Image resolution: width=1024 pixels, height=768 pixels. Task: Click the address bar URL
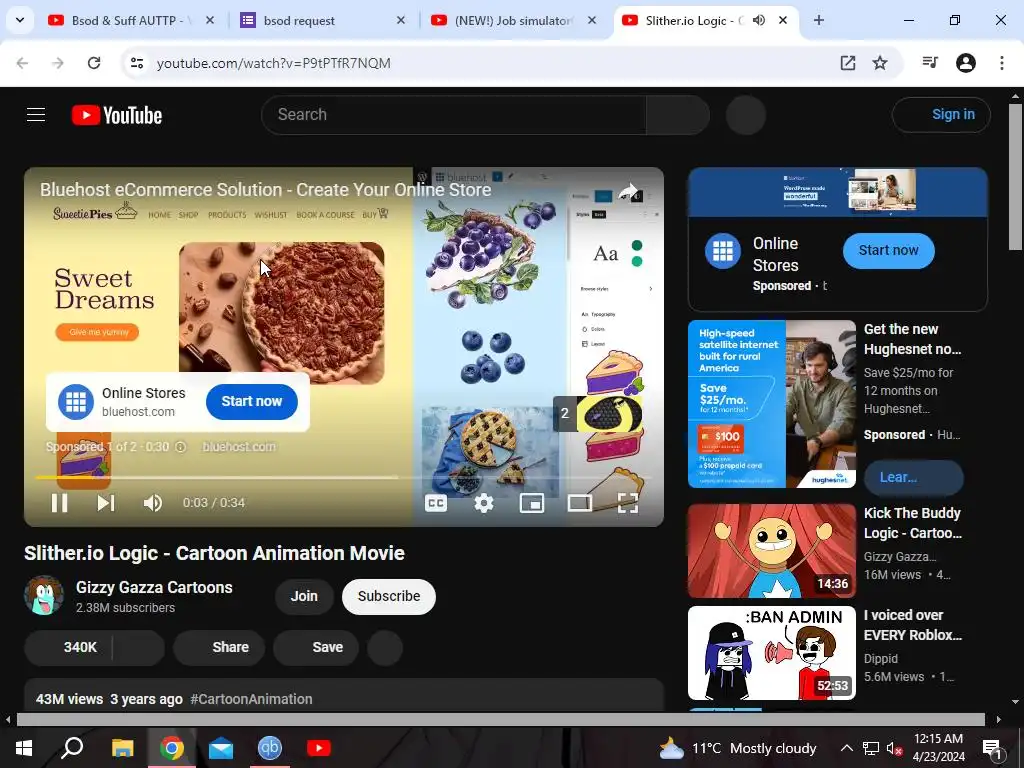click(274, 63)
